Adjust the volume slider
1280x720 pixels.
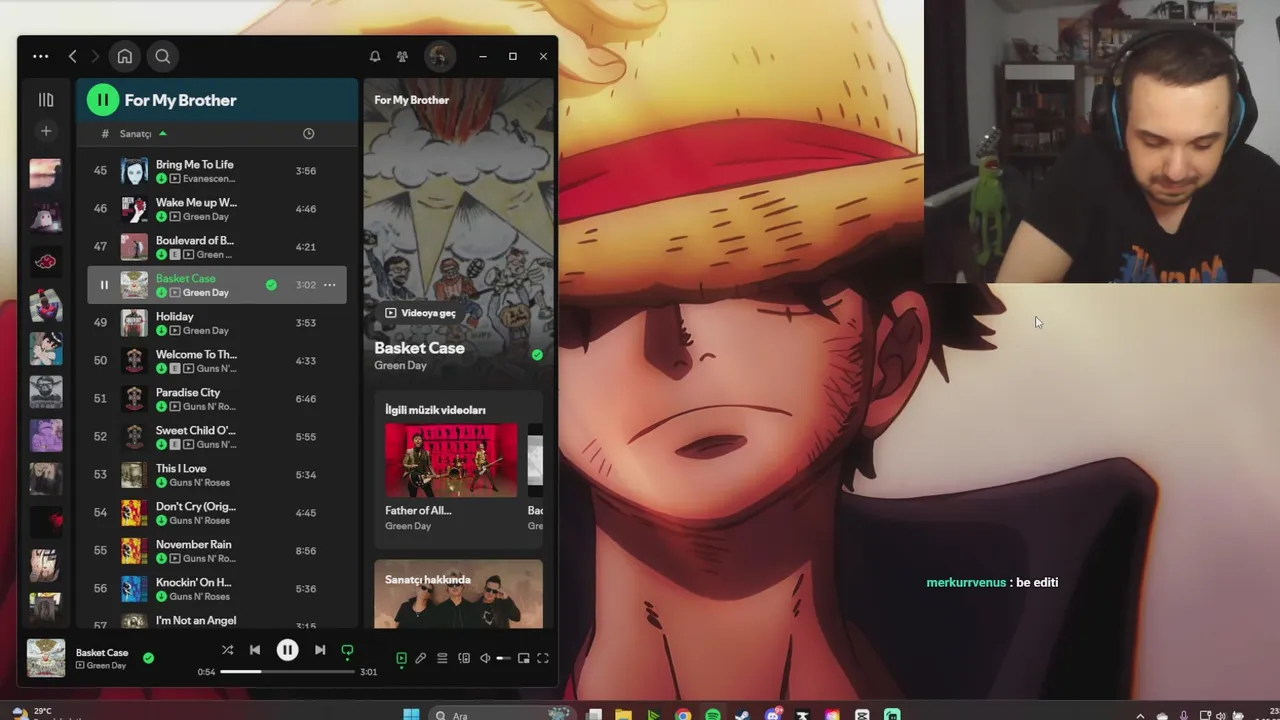[504, 658]
